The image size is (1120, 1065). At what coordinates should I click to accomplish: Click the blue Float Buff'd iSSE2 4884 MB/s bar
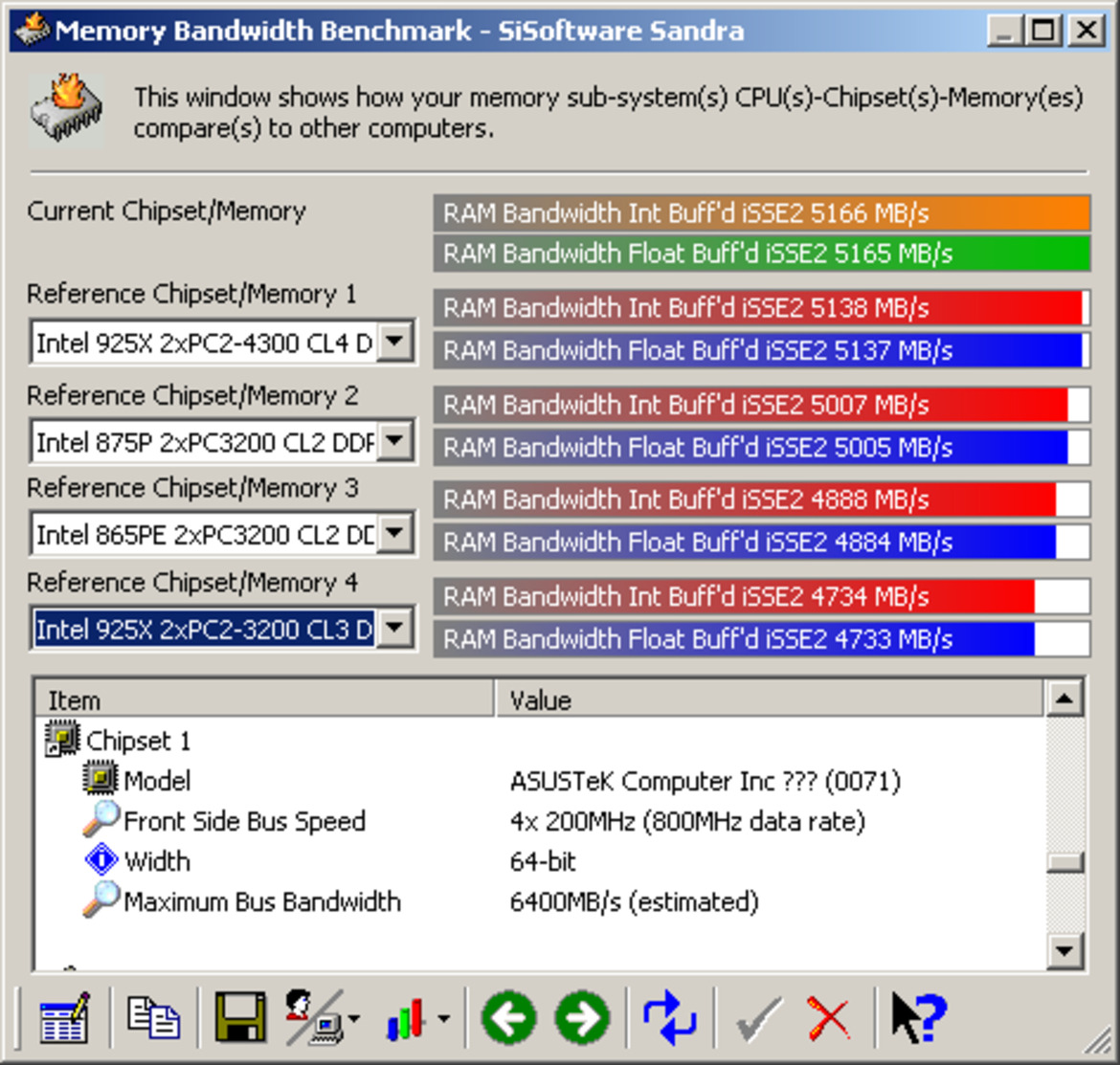tap(761, 542)
